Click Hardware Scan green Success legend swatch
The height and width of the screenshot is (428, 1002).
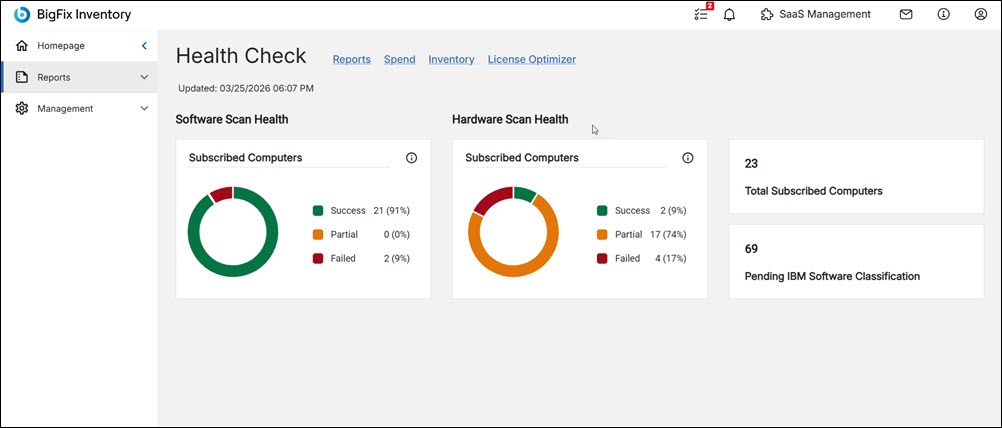[601, 211]
